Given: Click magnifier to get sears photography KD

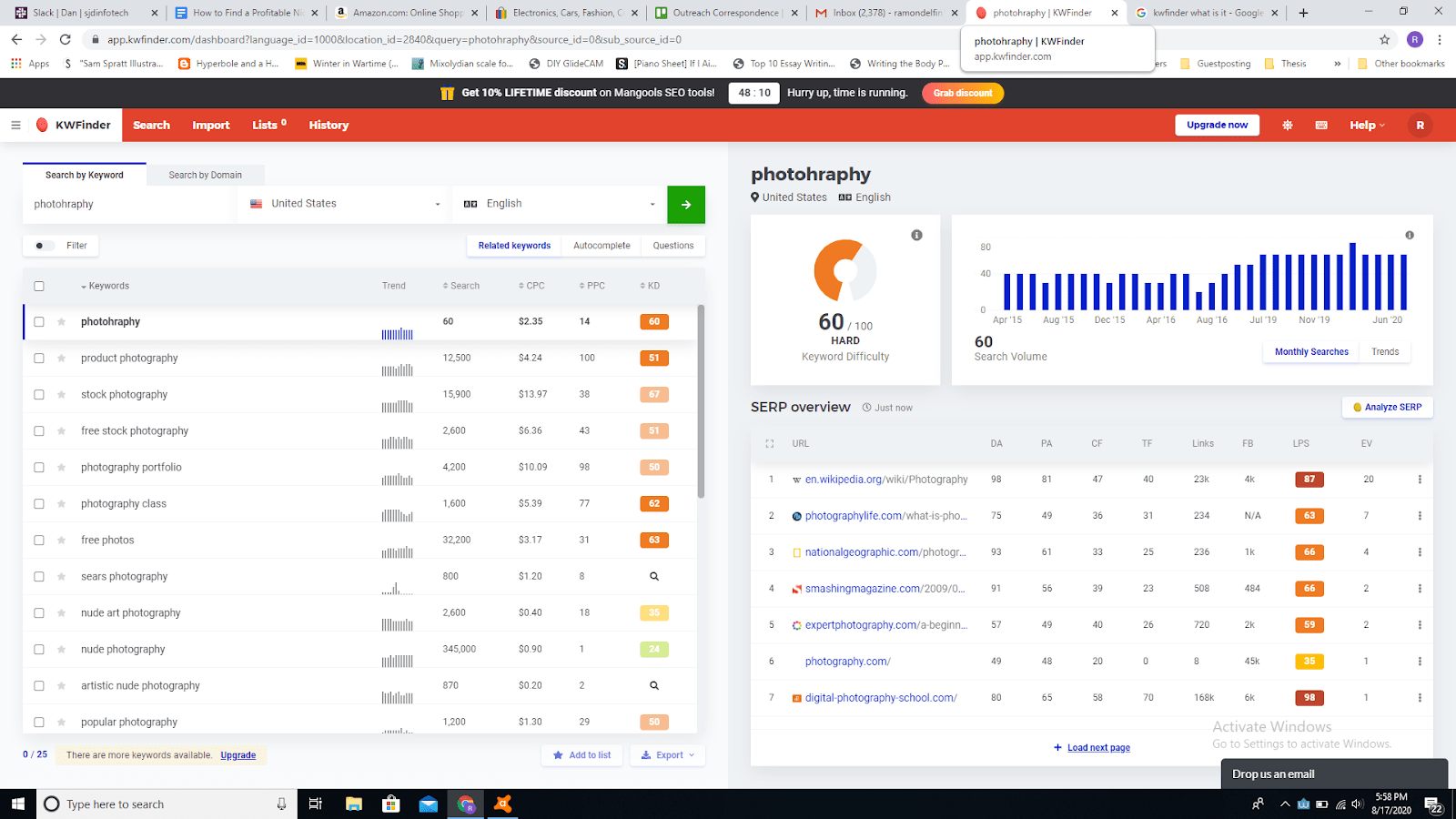Looking at the screenshot, I should click(x=653, y=576).
